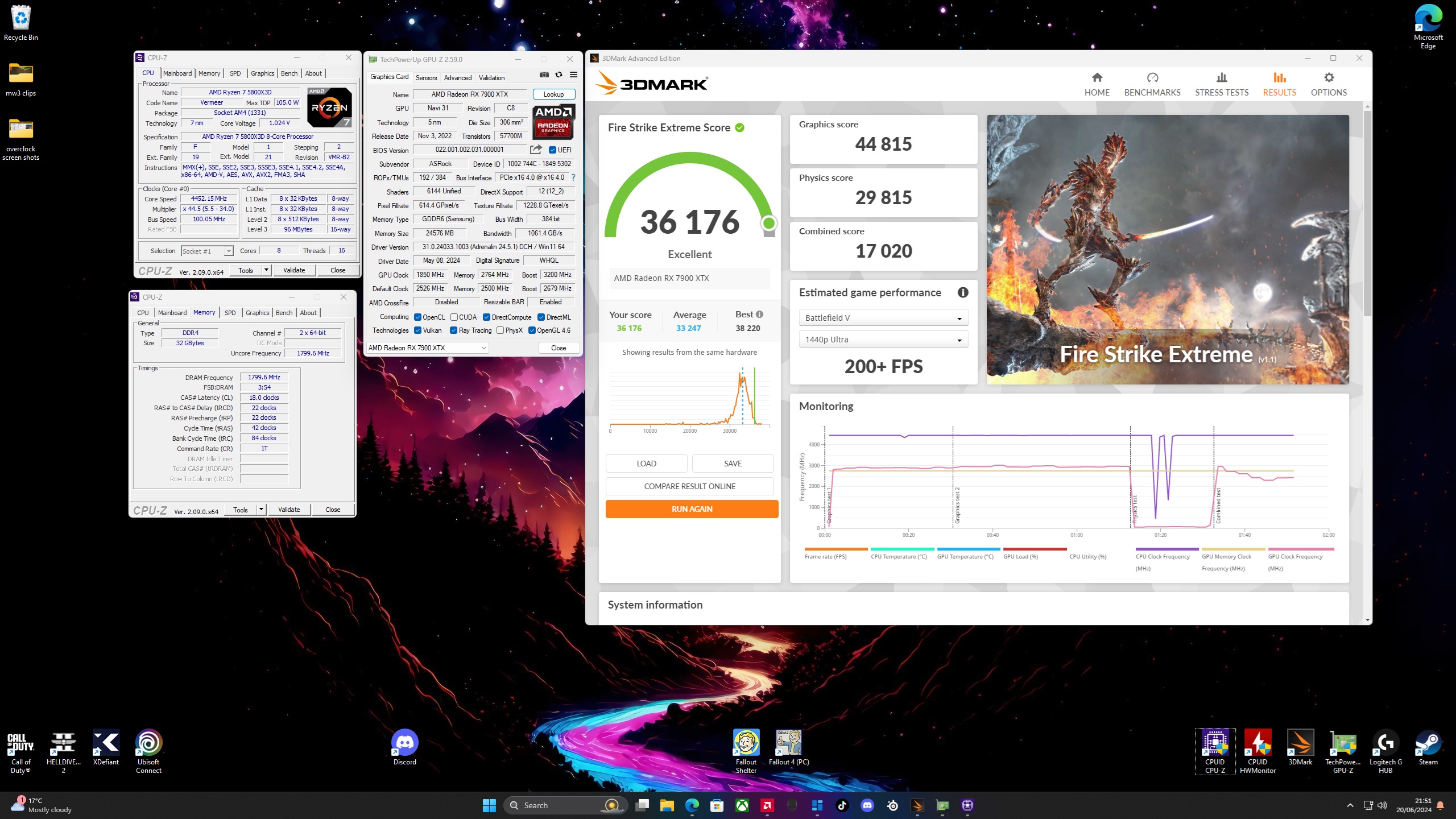Toggle the DirectML checkbox in GPU-Z
1456x819 pixels.
point(541,317)
